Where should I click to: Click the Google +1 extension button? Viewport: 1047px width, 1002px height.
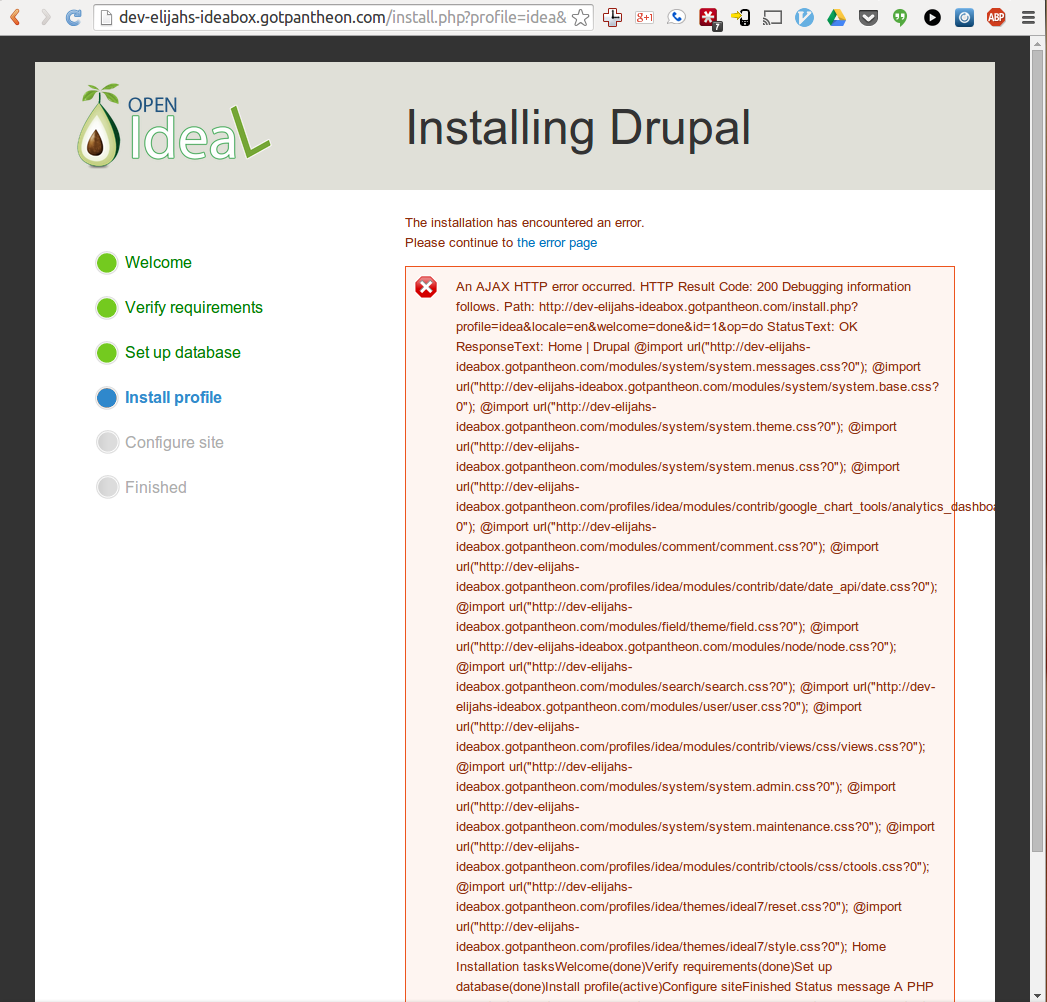pos(644,17)
